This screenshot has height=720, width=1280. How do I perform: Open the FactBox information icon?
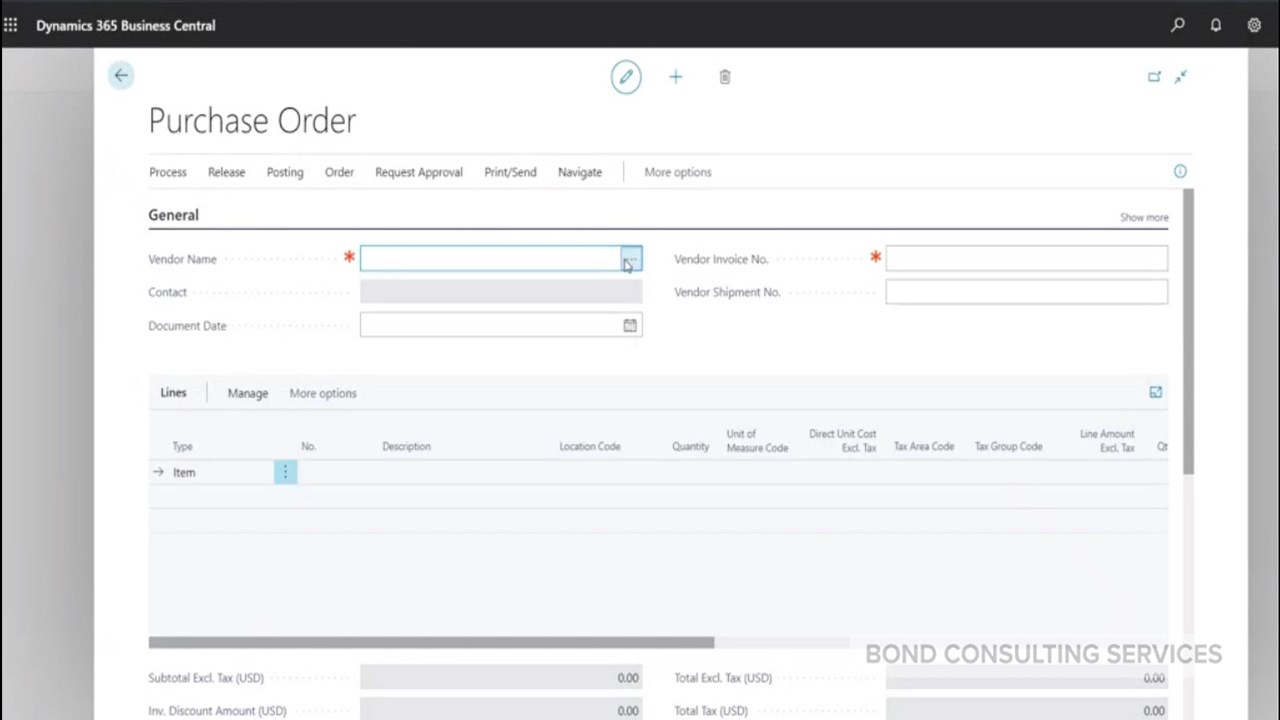click(x=1180, y=172)
